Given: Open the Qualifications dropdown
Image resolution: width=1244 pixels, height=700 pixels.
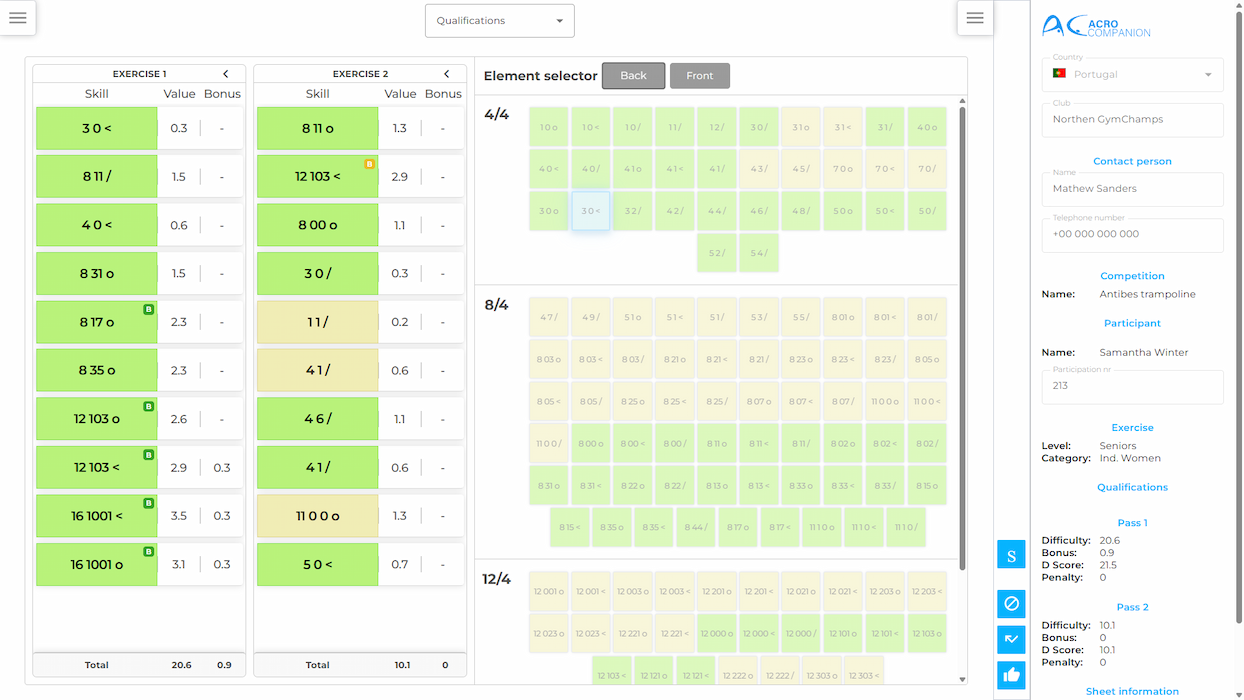Looking at the screenshot, I should pyautogui.click(x=500, y=21).
